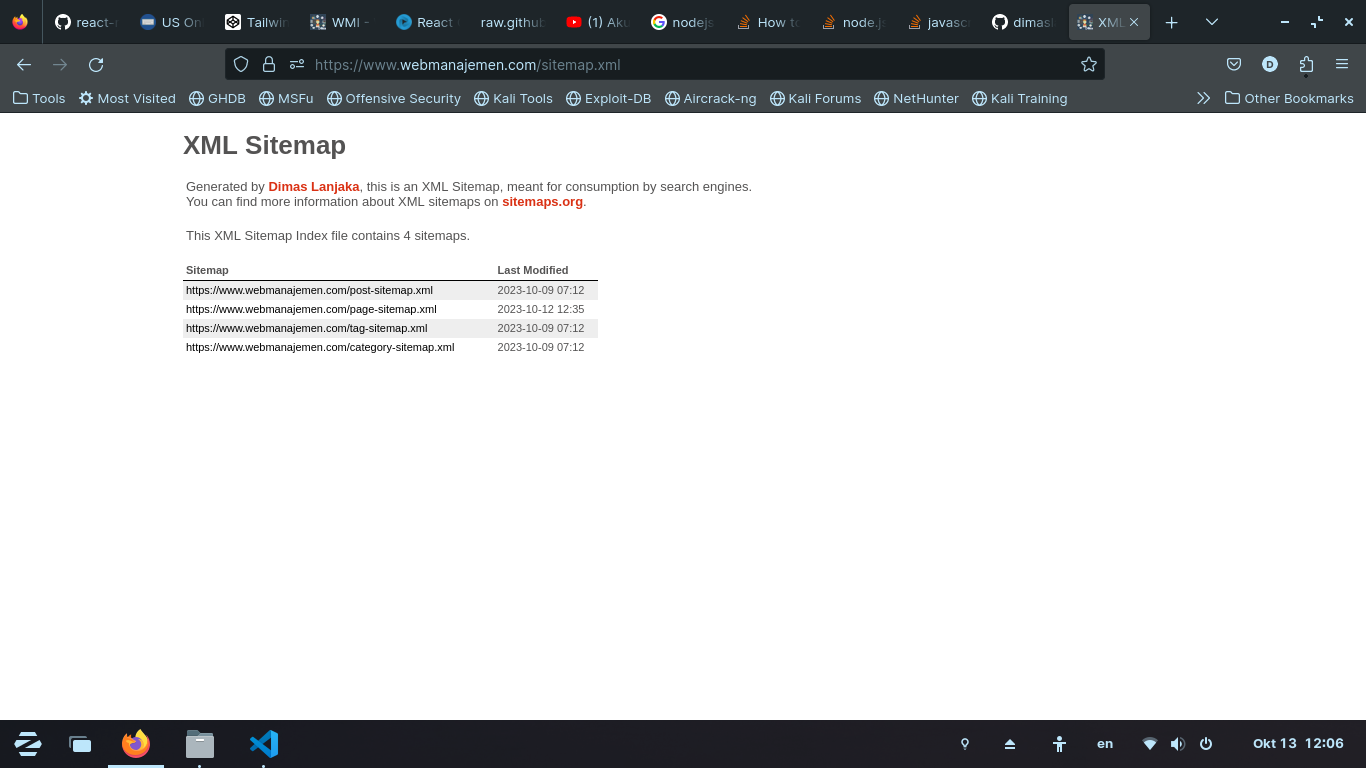This screenshot has width=1366, height=768.
Task: Launch VS Code from the taskbar
Action: [x=263, y=744]
